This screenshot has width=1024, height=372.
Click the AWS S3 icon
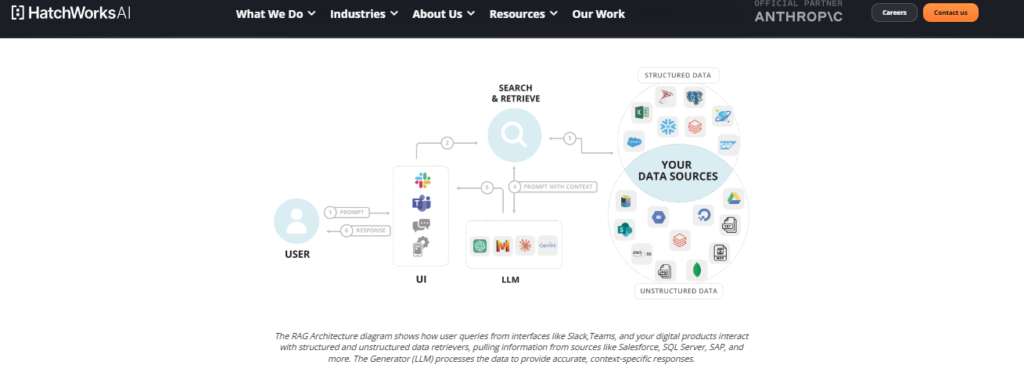point(641,254)
